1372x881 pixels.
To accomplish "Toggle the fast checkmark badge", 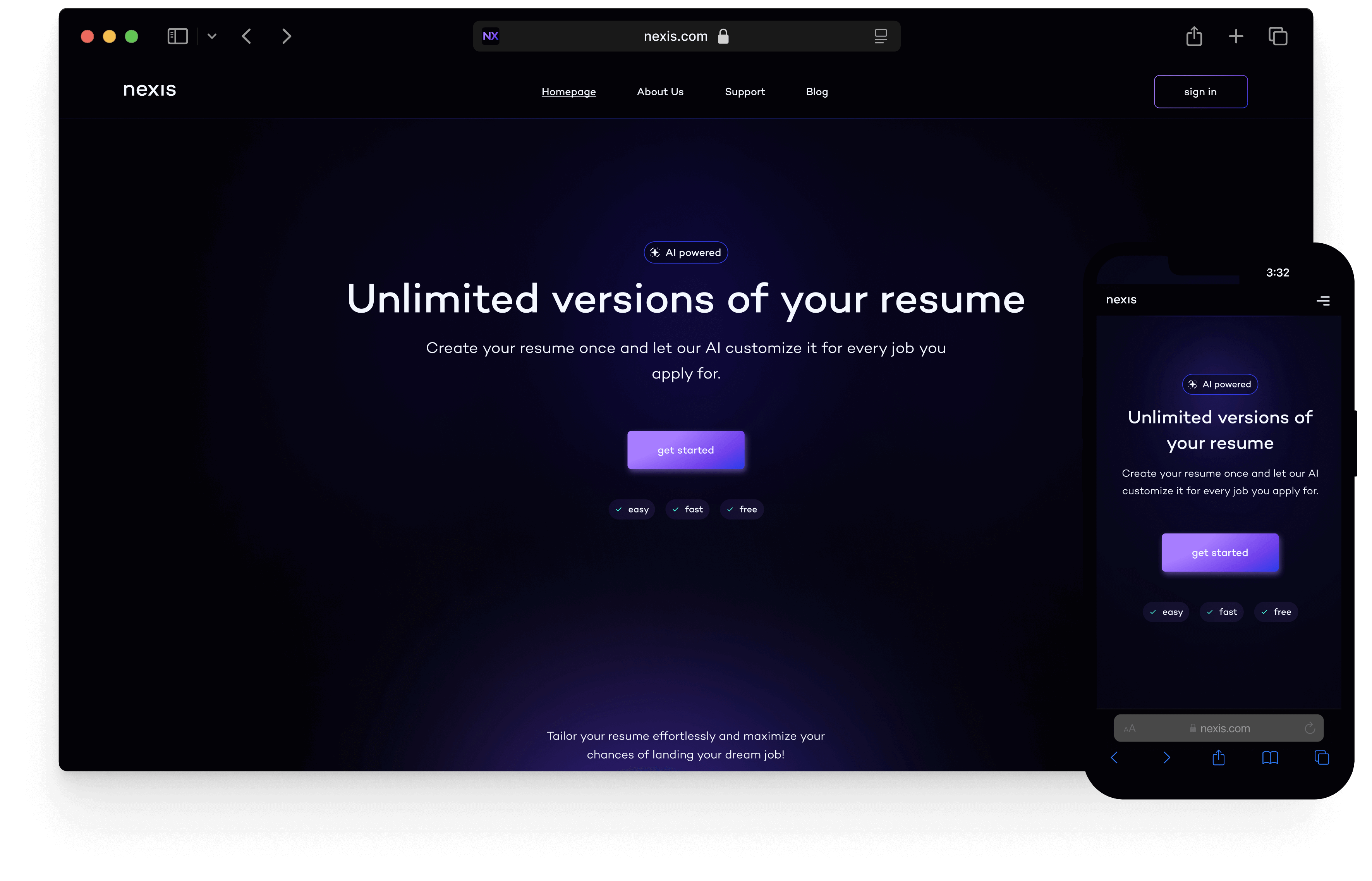I will (687, 509).
